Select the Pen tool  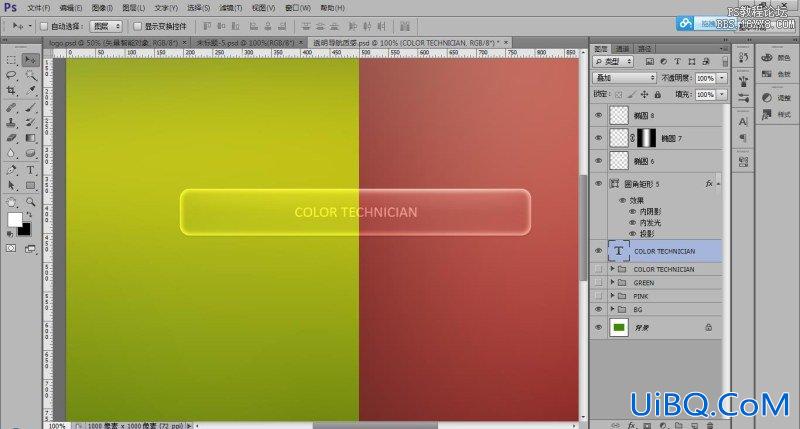pos(11,170)
